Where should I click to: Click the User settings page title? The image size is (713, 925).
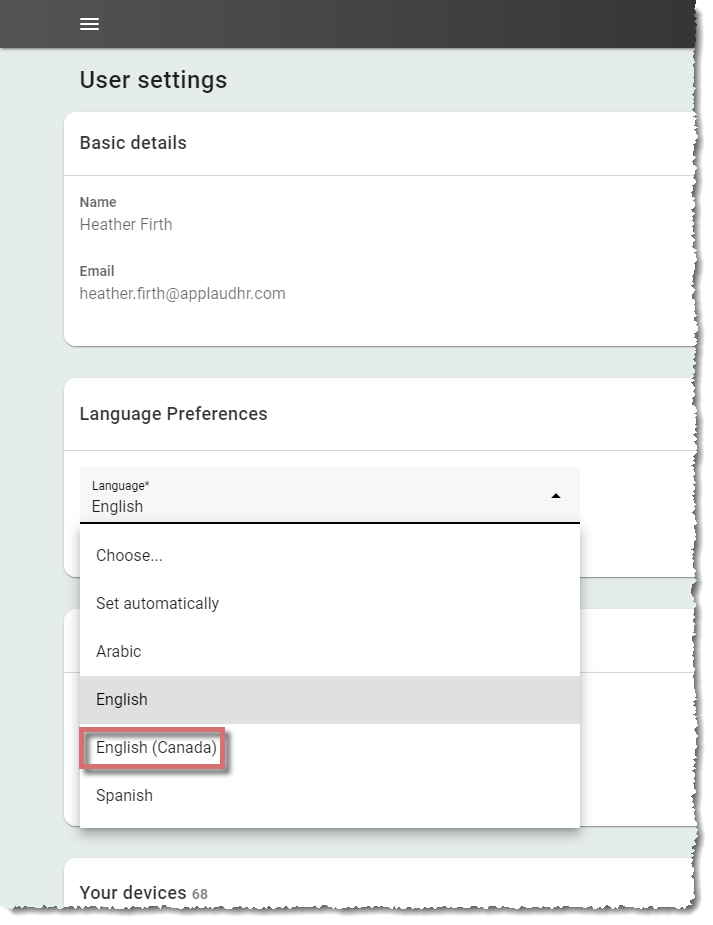point(153,80)
